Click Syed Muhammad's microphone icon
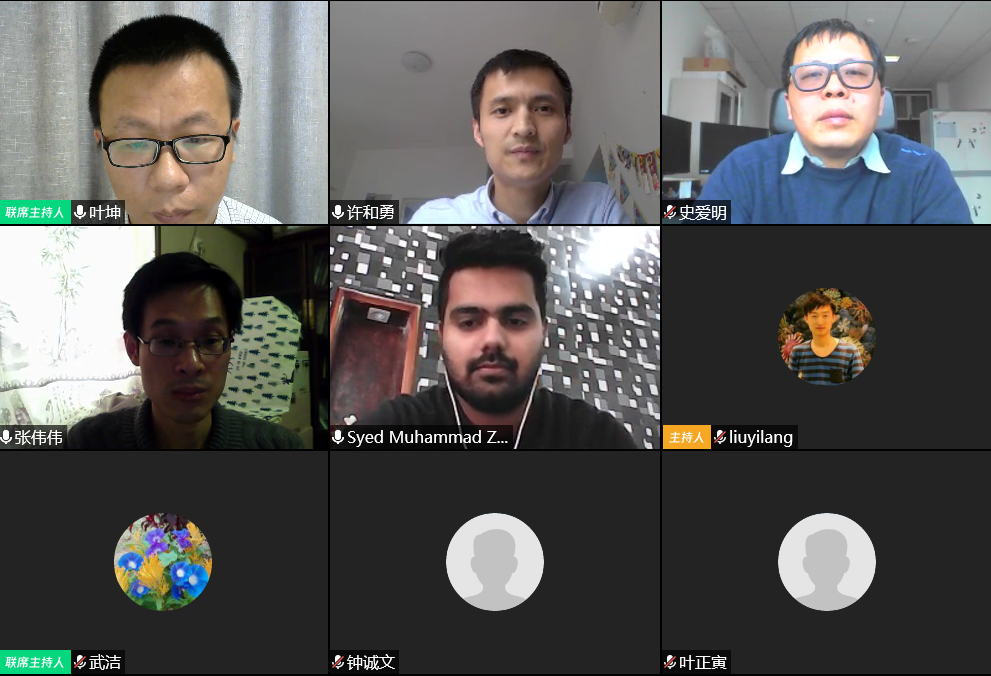The image size is (991, 676). (x=338, y=437)
